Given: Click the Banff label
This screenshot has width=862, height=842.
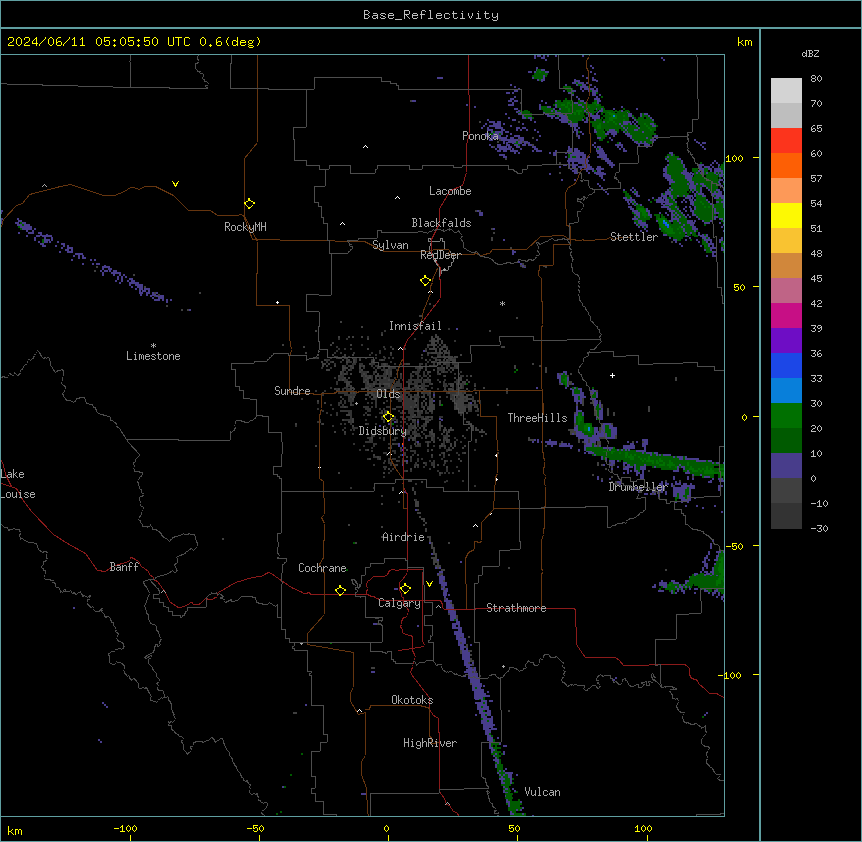Looking at the screenshot, I should coord(124,567).
